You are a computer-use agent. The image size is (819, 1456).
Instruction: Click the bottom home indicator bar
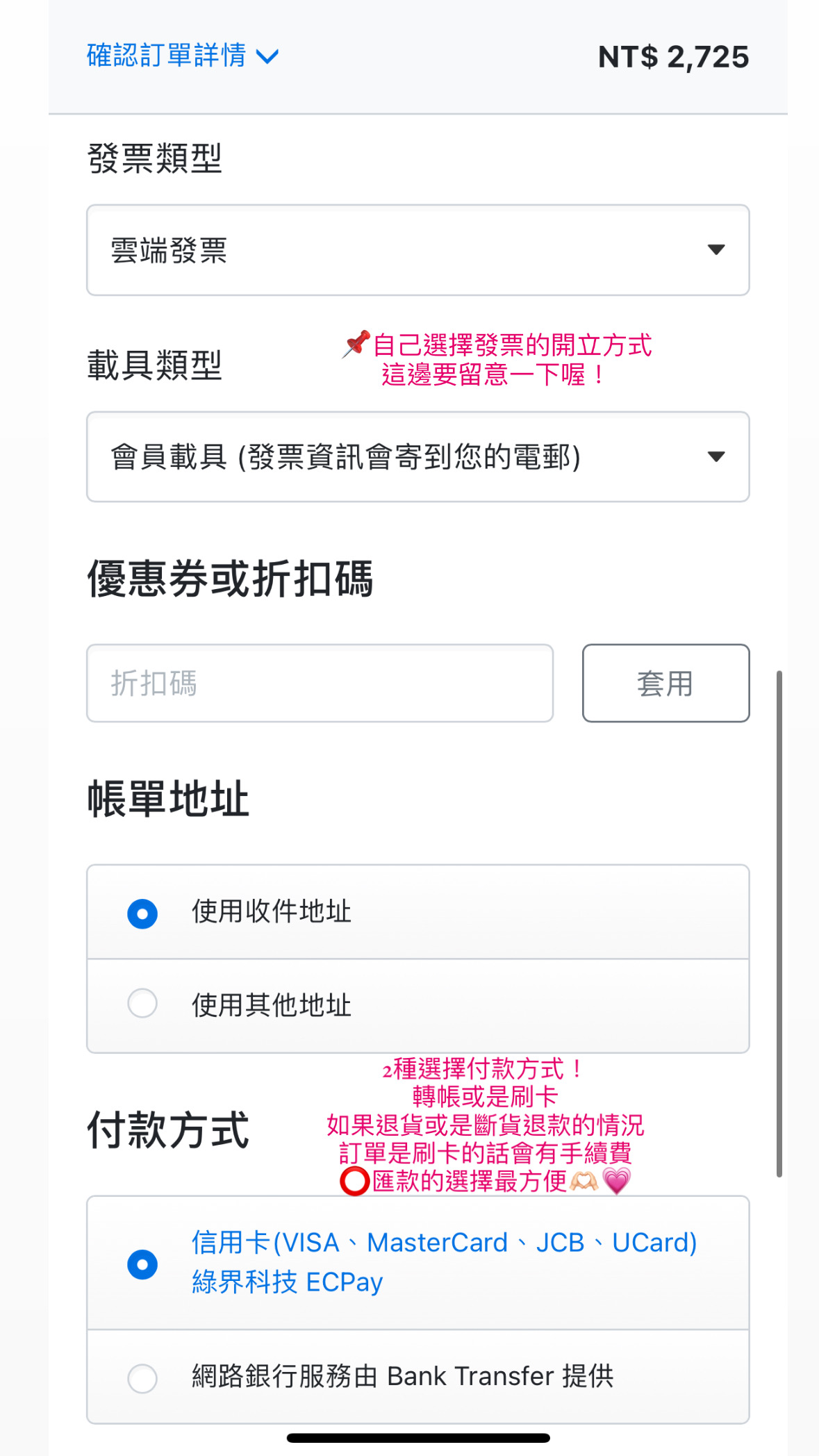click(418, 1438)
